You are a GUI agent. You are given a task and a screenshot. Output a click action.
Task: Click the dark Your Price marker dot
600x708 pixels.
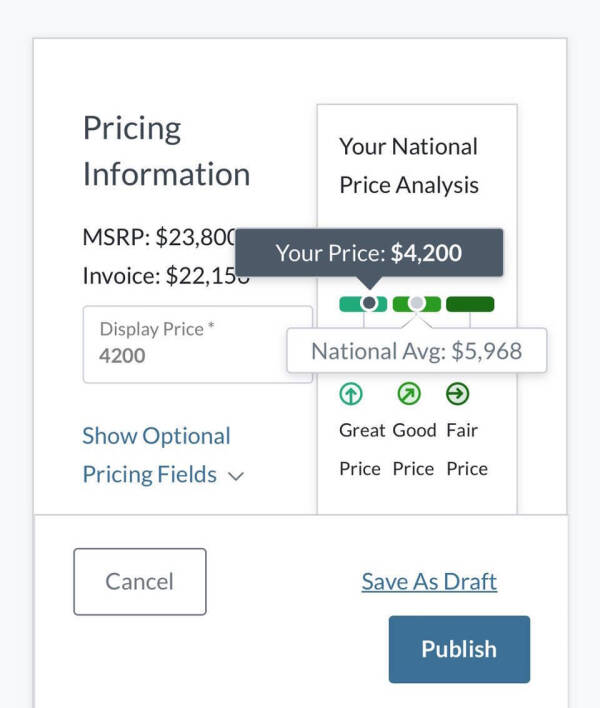tap(369, 303)
